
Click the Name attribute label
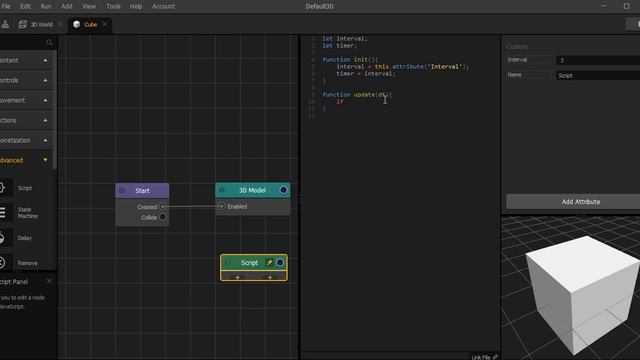(514, 75)
